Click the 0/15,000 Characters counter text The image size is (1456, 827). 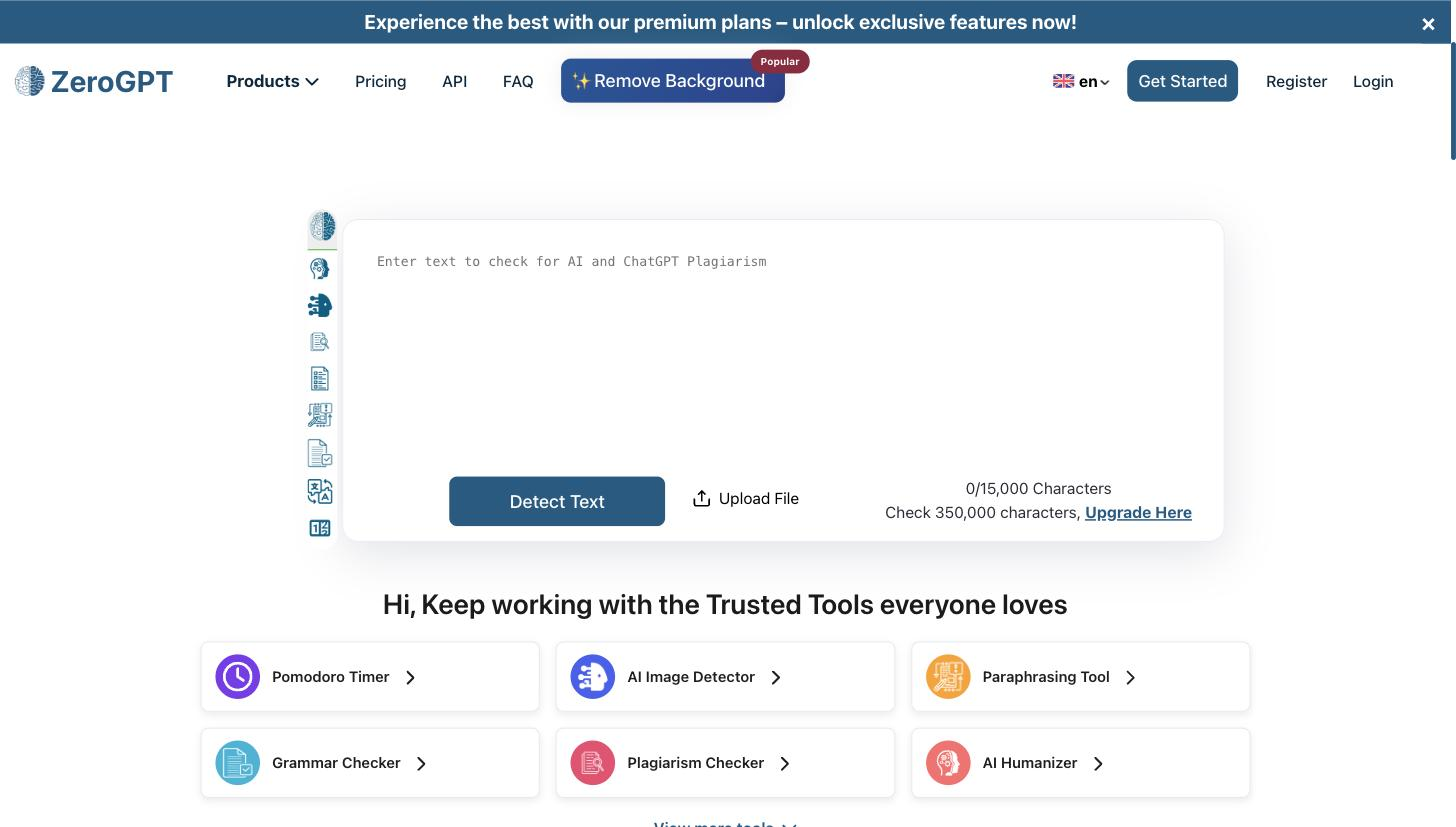pos(1038,488)
